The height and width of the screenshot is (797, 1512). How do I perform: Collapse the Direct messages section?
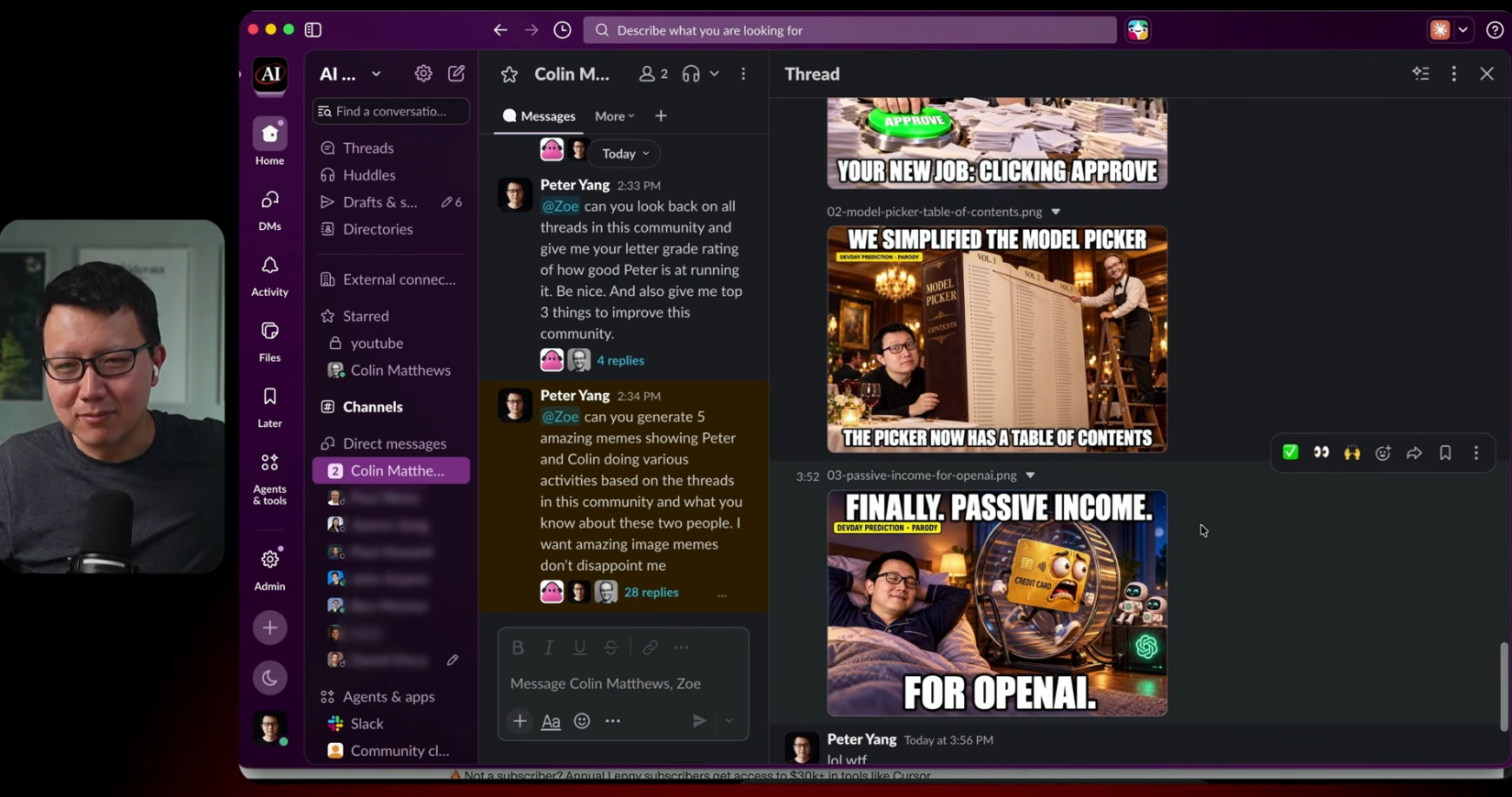click(x=395, y=443)
